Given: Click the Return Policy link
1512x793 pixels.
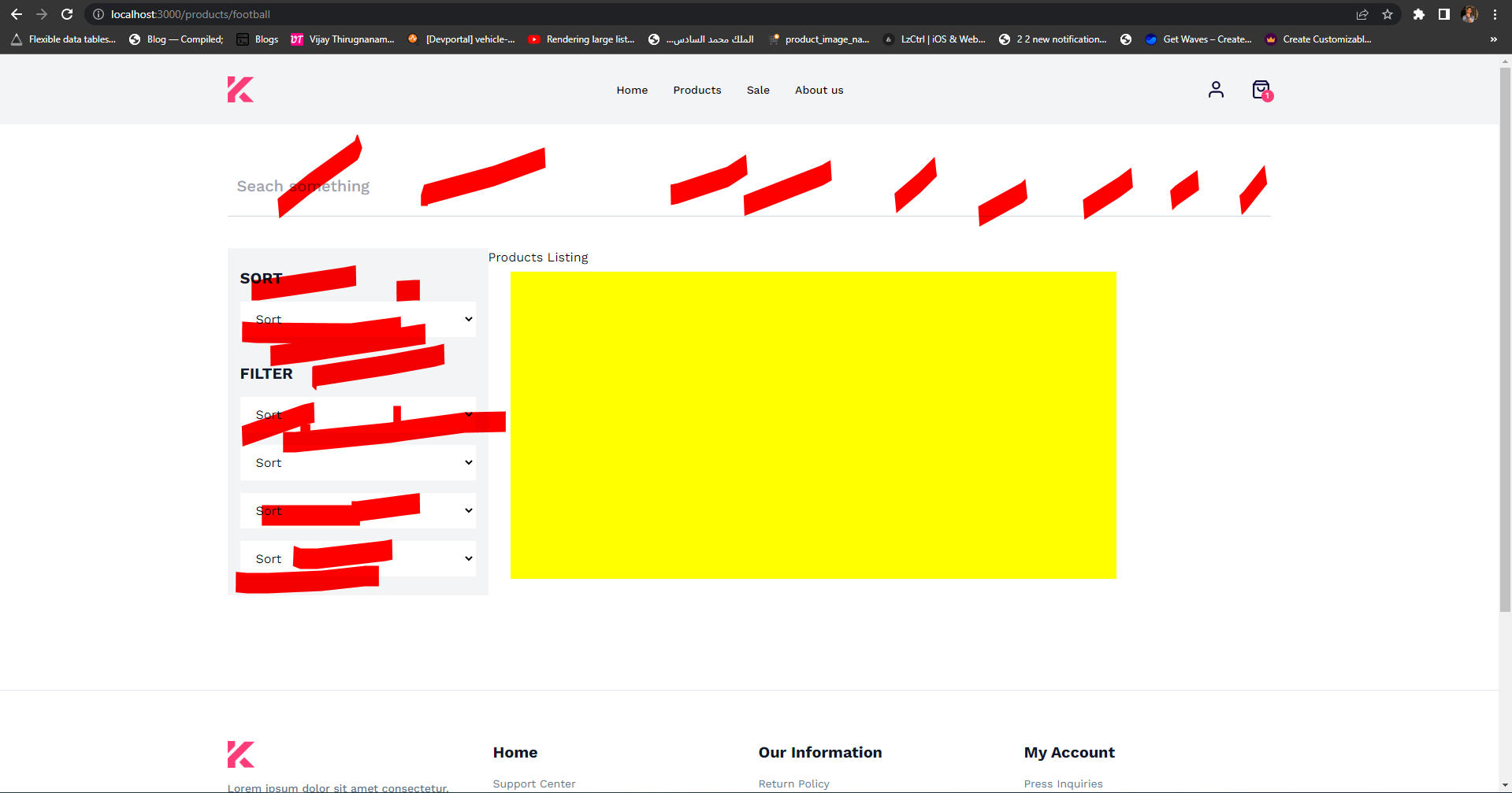Looking at the screenshot, I should tap(793, 783).
